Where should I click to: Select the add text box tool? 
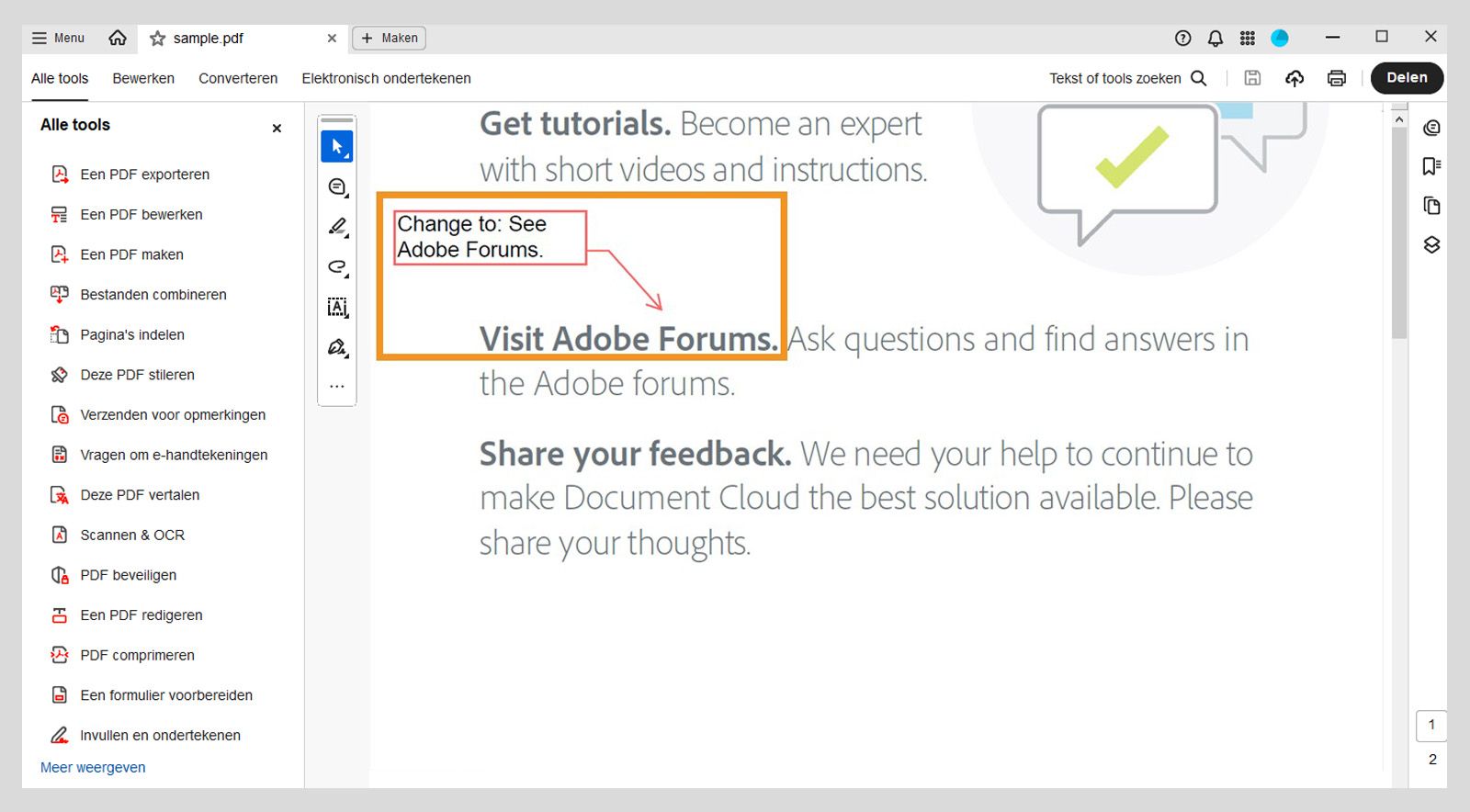(337, 307)
